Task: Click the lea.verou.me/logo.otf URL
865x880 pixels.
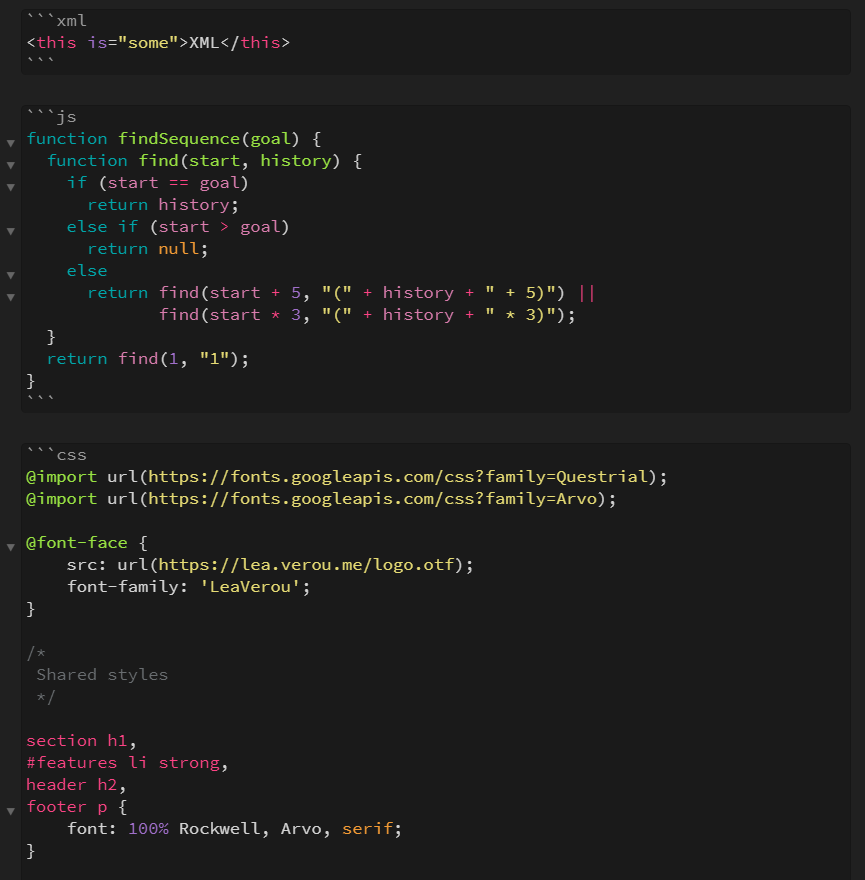Action: click(x=306, y=565)
